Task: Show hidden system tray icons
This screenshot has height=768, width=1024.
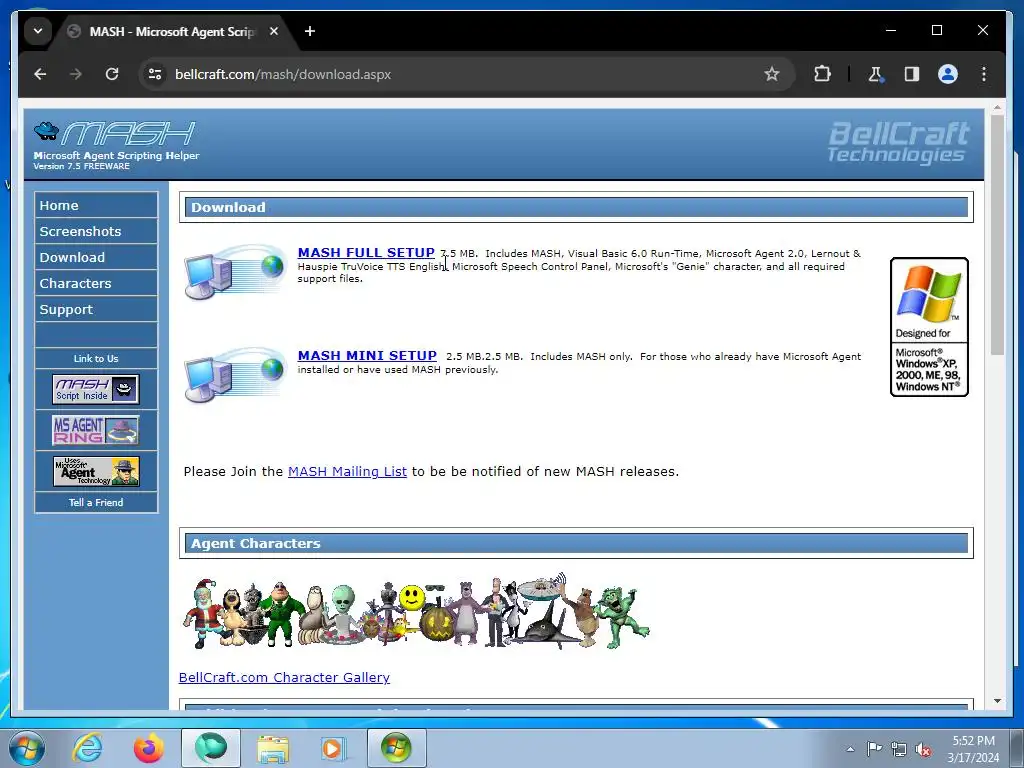Action: click(850, 749)
